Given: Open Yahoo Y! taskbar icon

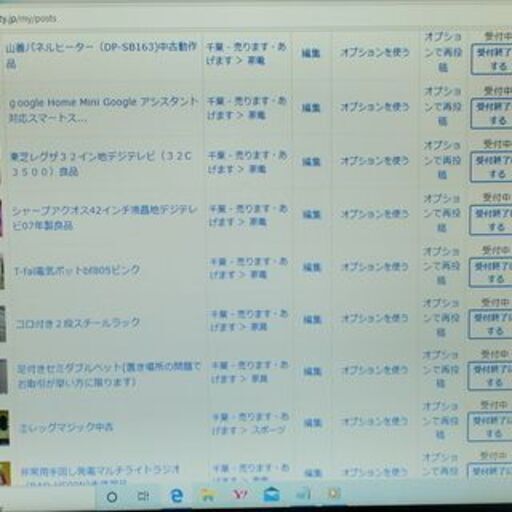Looking at the screenshot, I should (x=240, y=495).
